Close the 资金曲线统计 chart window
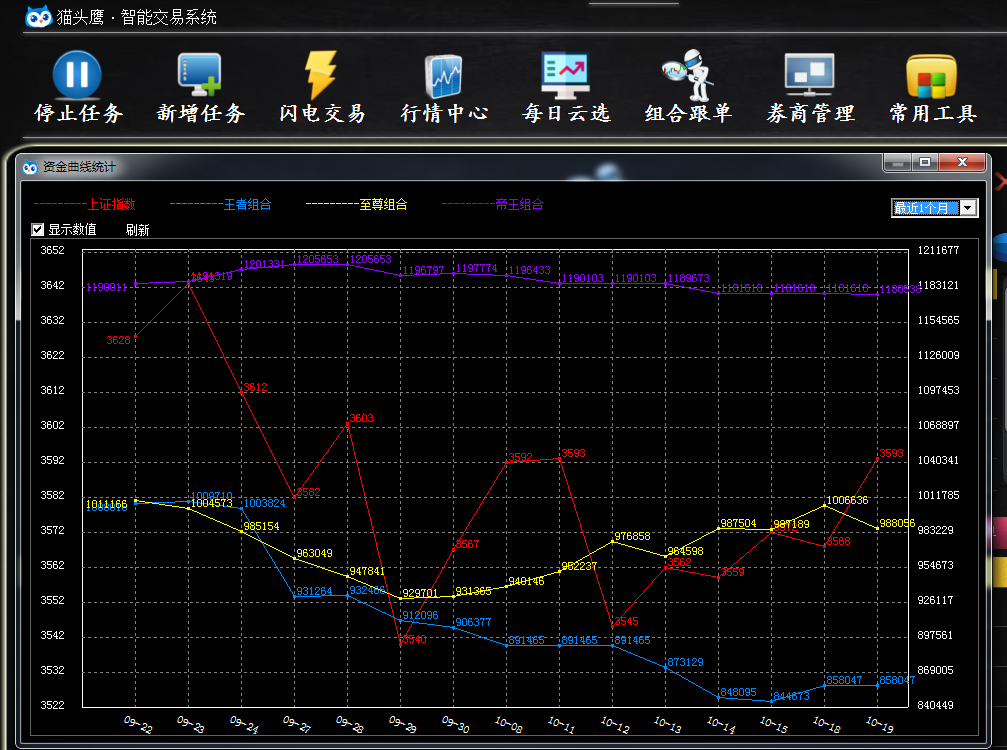The width and height of the screenshot is (1007, 750). (963, 162)
